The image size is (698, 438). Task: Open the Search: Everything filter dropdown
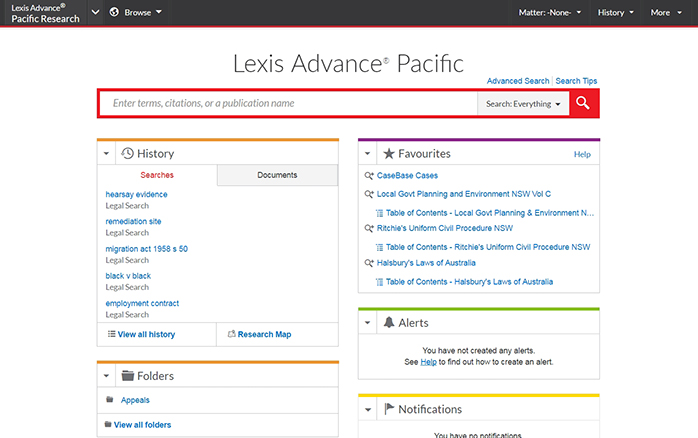(x=523, y=104)
